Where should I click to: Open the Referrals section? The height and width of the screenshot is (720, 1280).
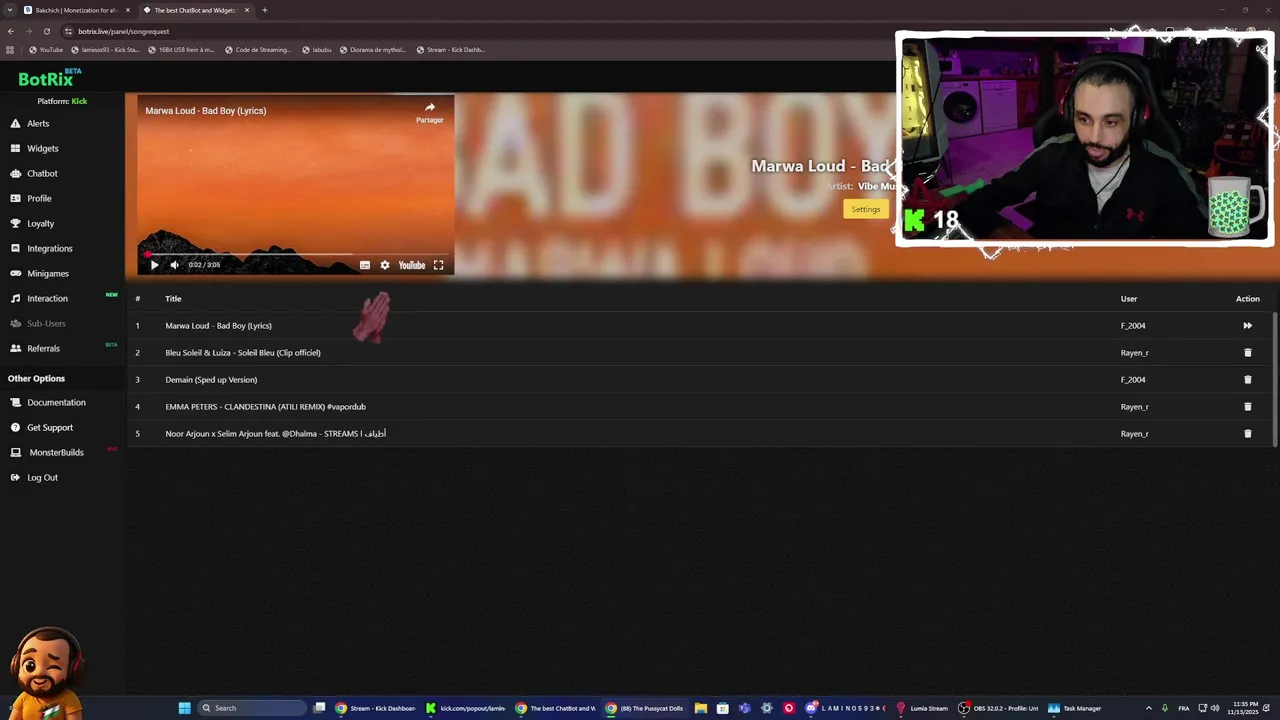pyautogui.click(x=43, y=348)
